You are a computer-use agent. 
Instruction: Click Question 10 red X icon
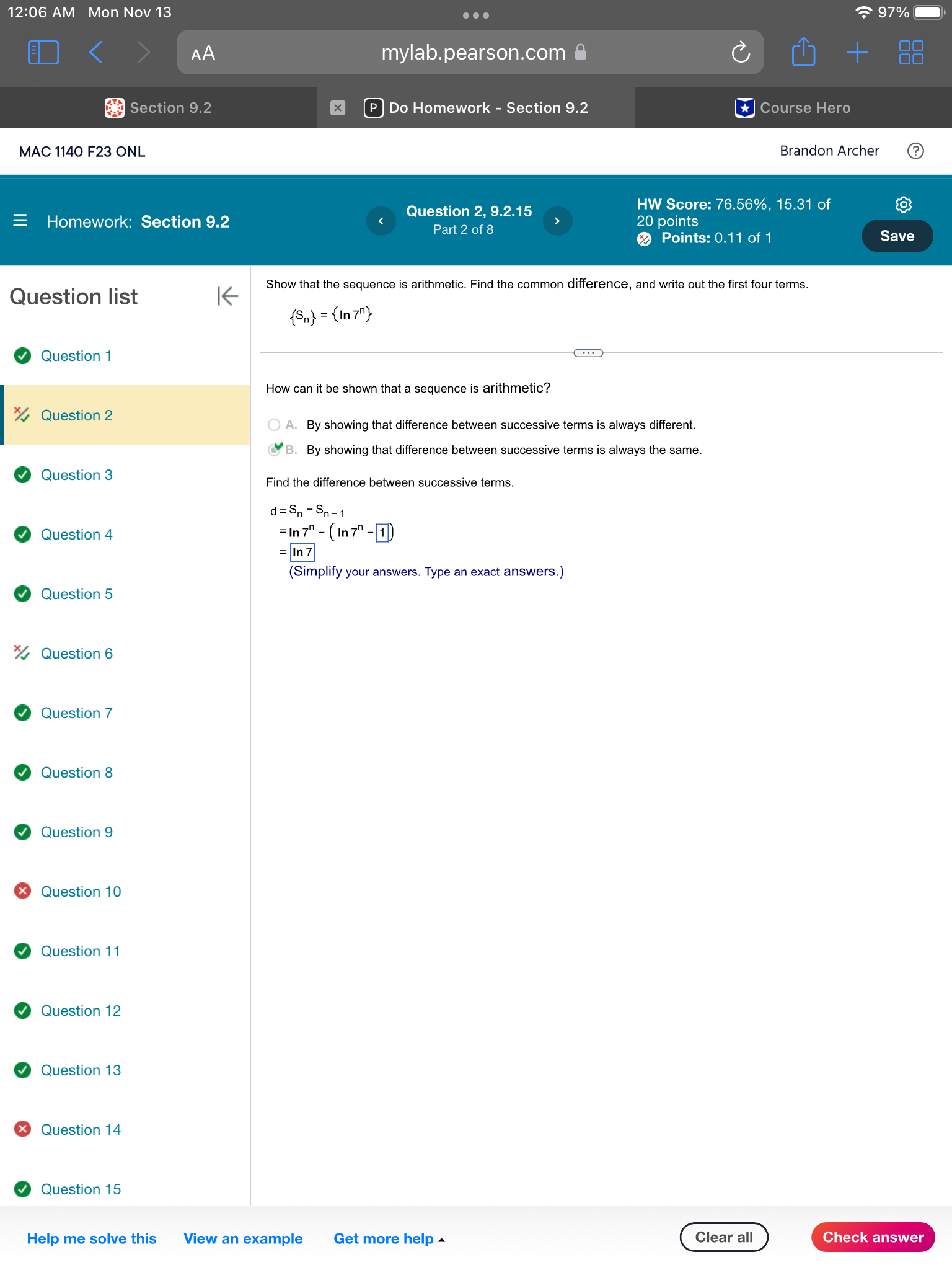click(x=23, y=891)
